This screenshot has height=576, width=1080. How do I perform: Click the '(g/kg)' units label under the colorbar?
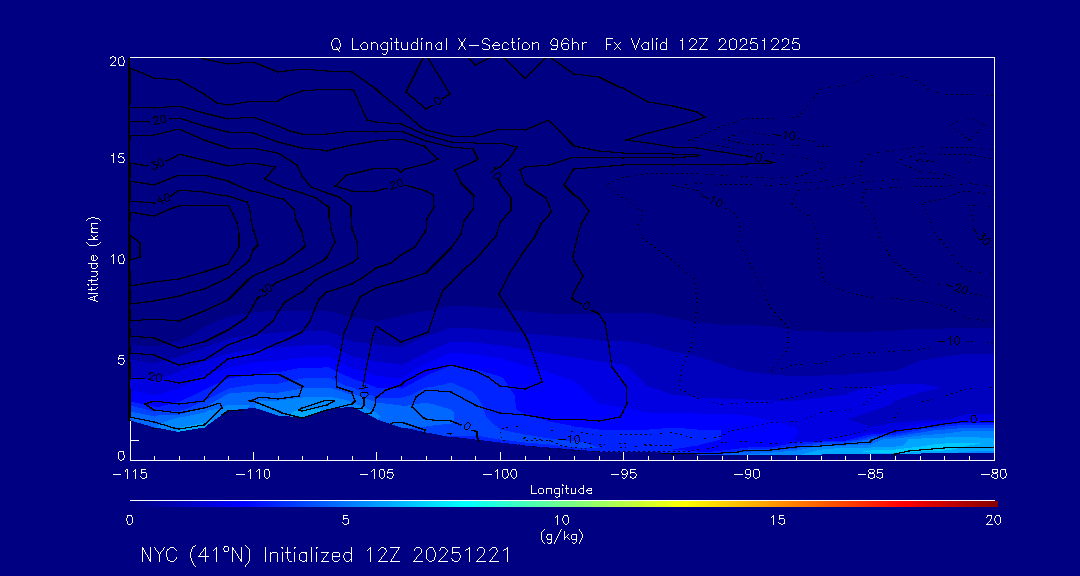coord(561,536)
